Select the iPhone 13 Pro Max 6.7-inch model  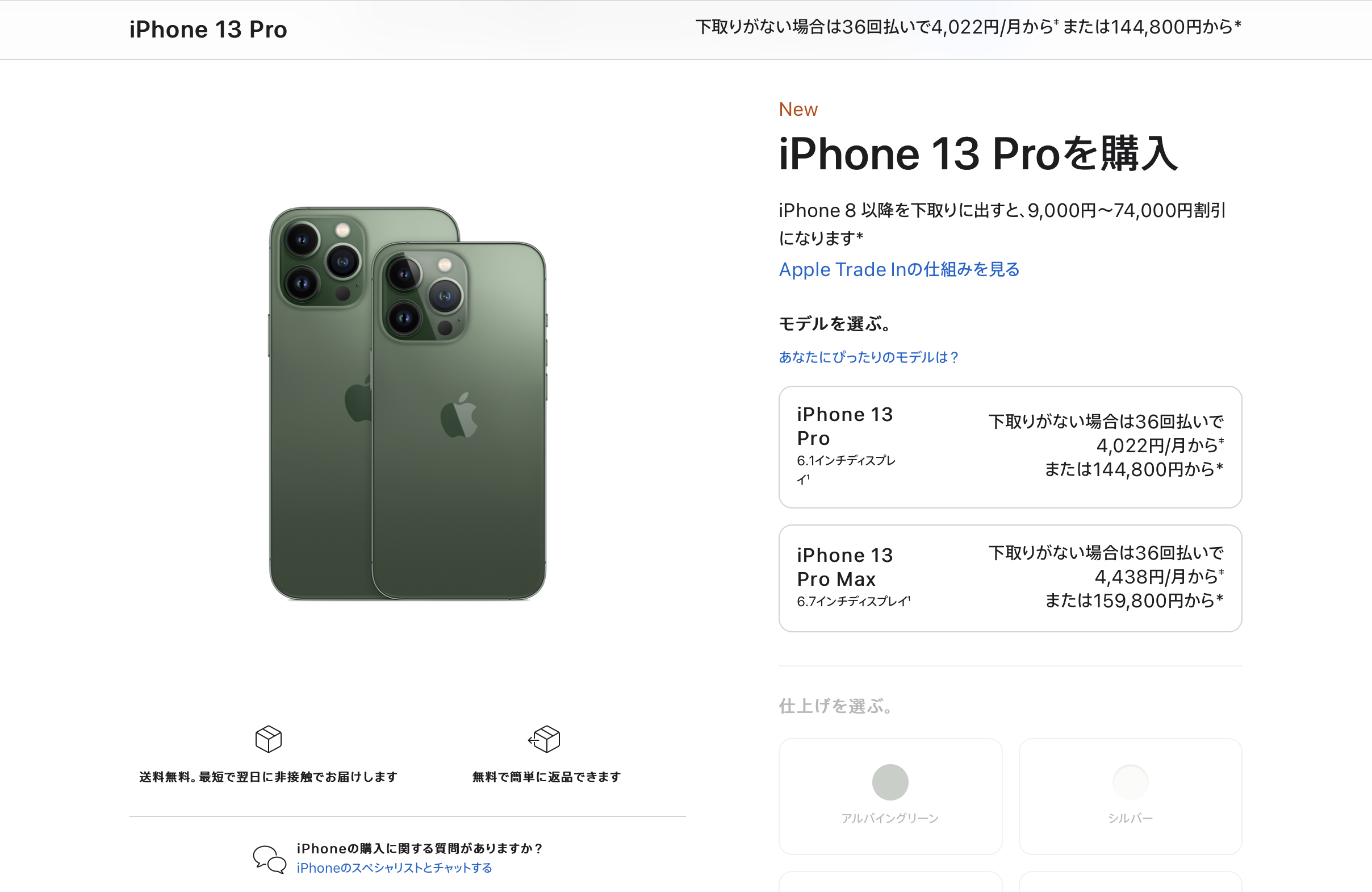coord(1010,578)
